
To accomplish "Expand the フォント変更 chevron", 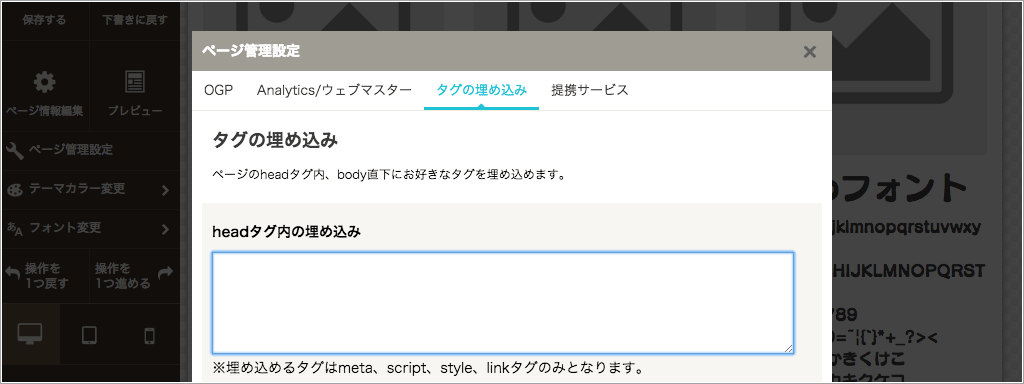I will pos(165,229).
